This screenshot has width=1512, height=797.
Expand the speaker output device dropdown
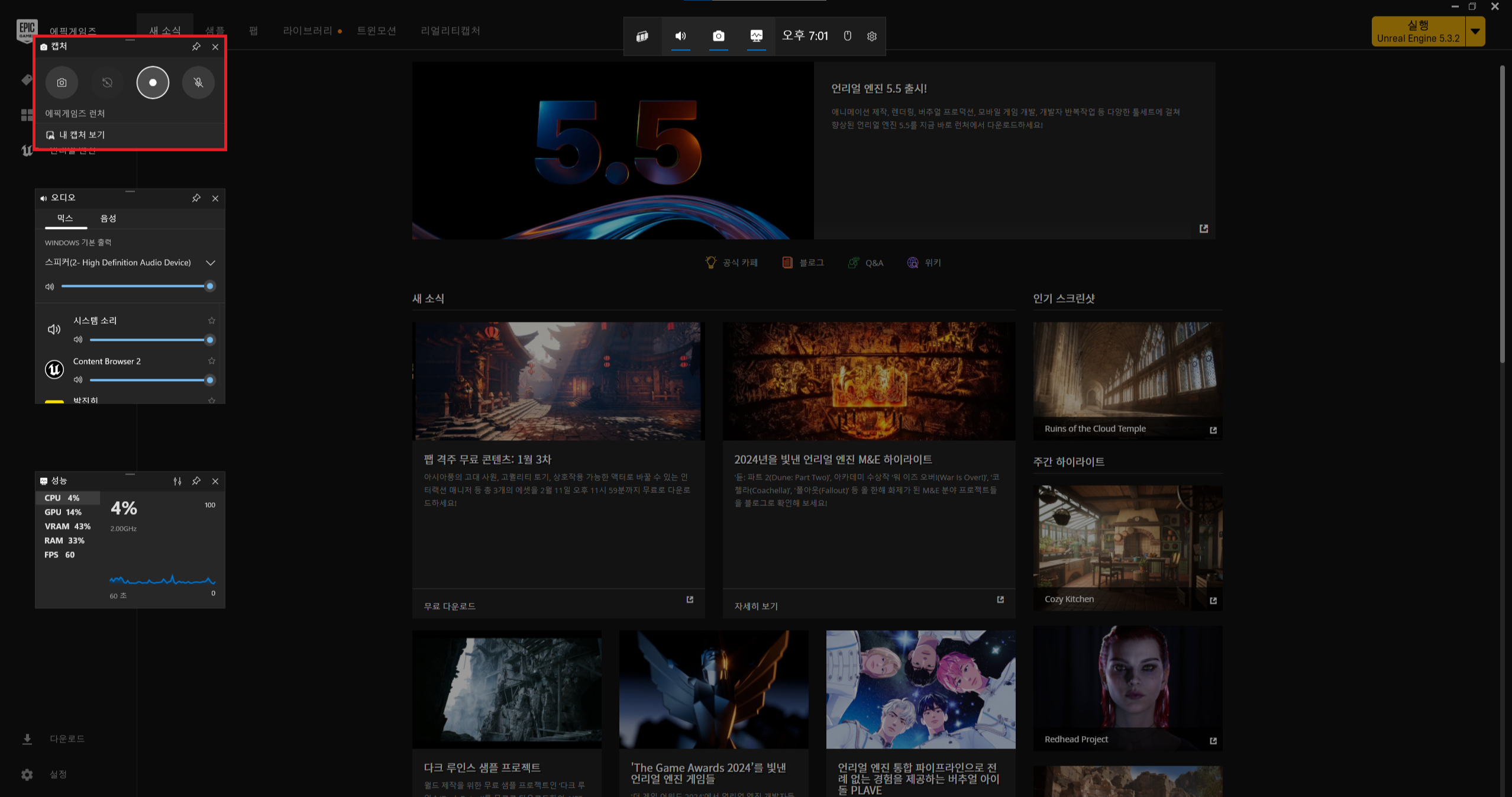[210, 263]
